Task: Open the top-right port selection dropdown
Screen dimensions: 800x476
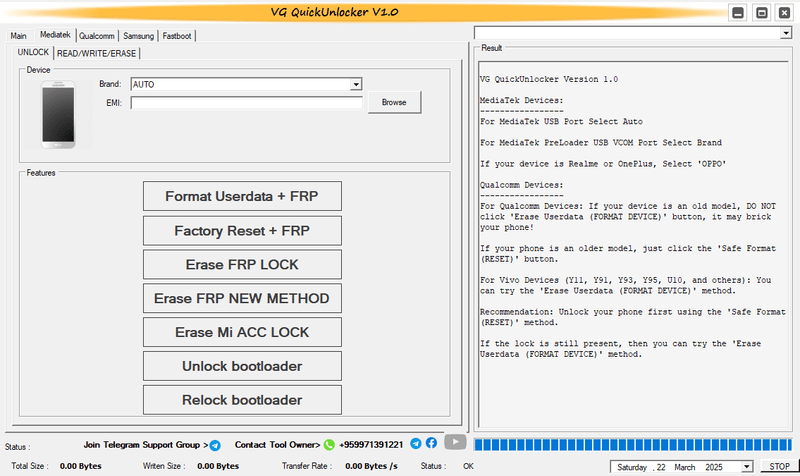Action: (x=786, y=33)
